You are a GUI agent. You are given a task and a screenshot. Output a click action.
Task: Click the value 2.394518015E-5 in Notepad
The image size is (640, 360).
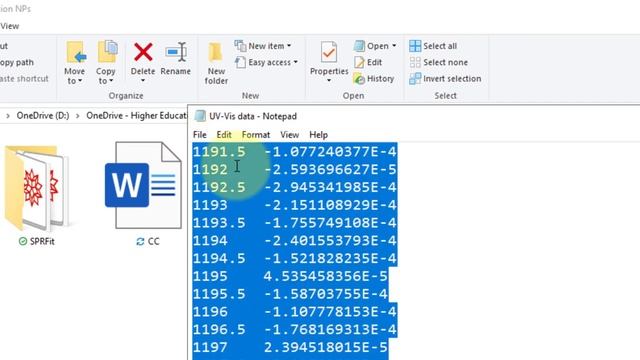pyautogui.click(x=325, y=347)
